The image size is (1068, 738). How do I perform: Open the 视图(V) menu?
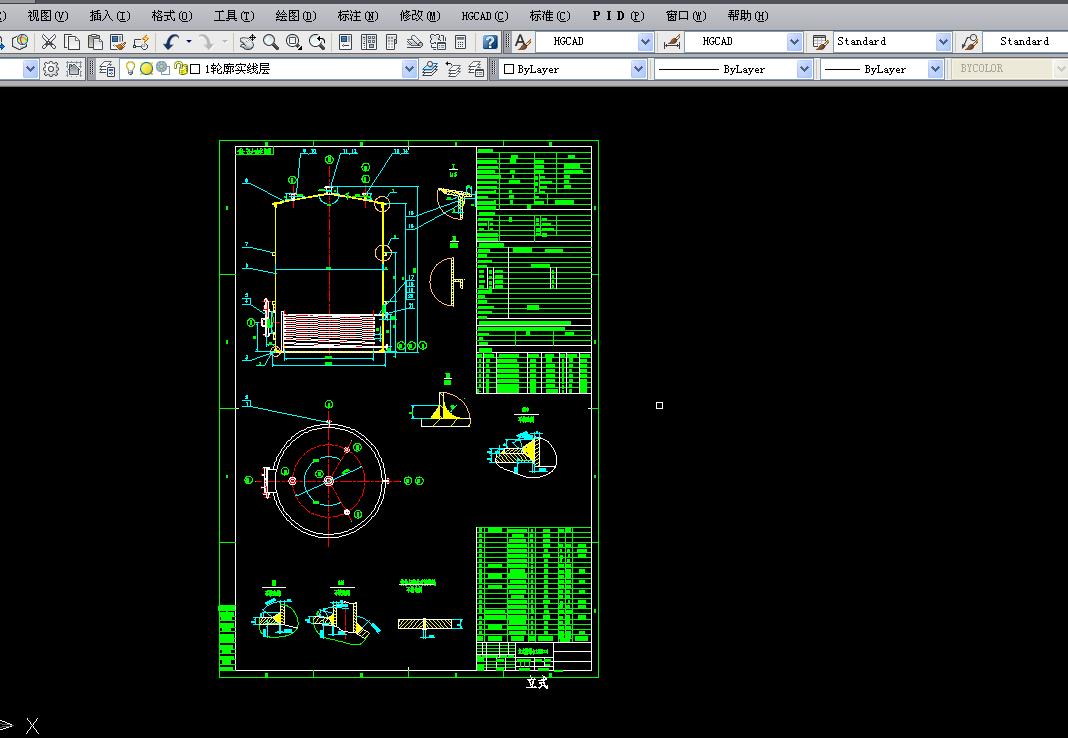click(x=48, y=16)
